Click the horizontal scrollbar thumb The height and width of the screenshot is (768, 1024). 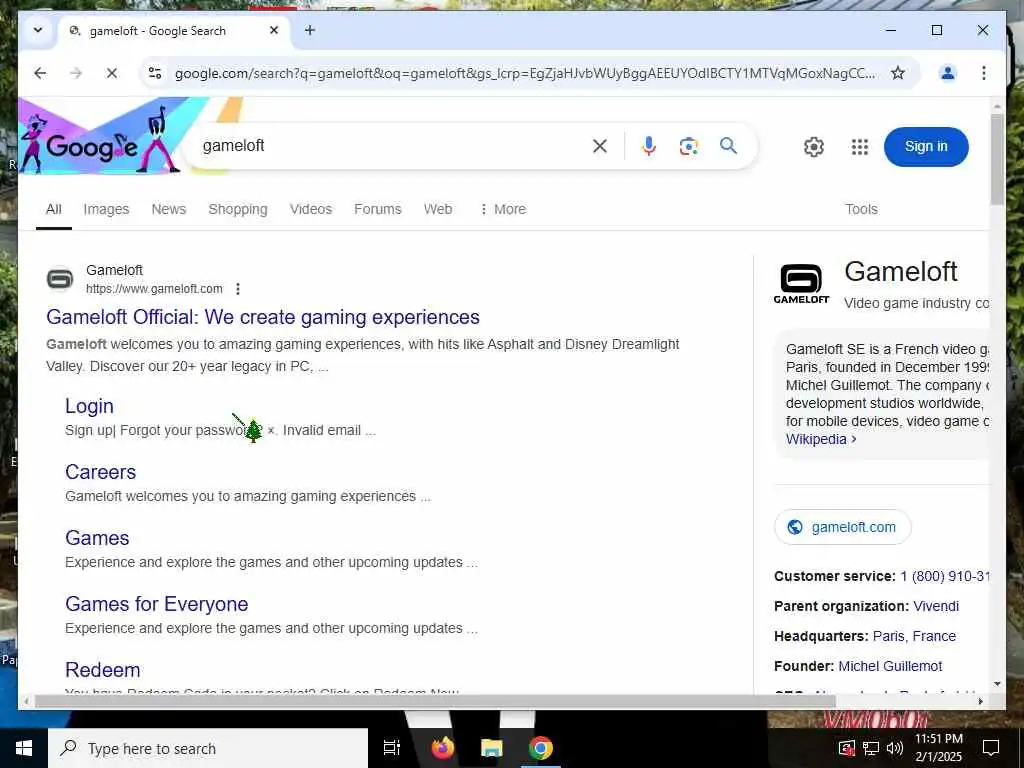tap(435, 701)
